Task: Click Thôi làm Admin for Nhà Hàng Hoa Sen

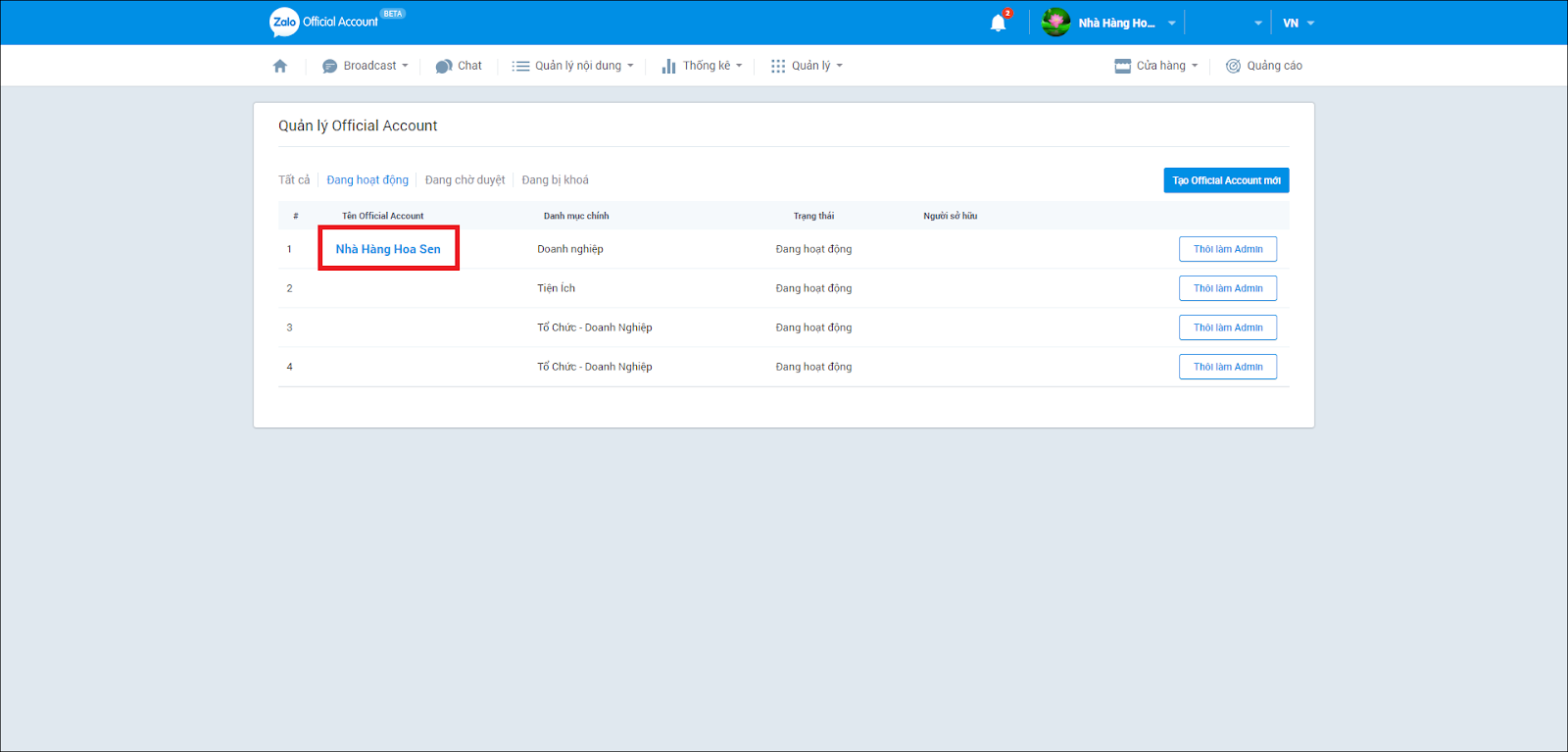Action: [x=1228, y=249]
